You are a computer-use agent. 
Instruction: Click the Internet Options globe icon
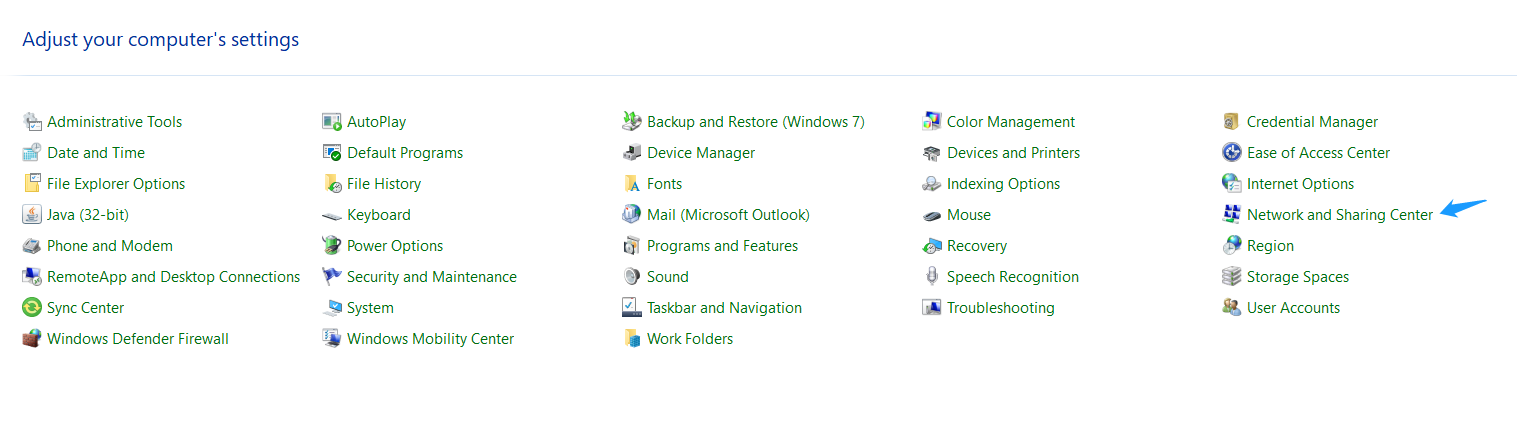[x=1231, y=184]
